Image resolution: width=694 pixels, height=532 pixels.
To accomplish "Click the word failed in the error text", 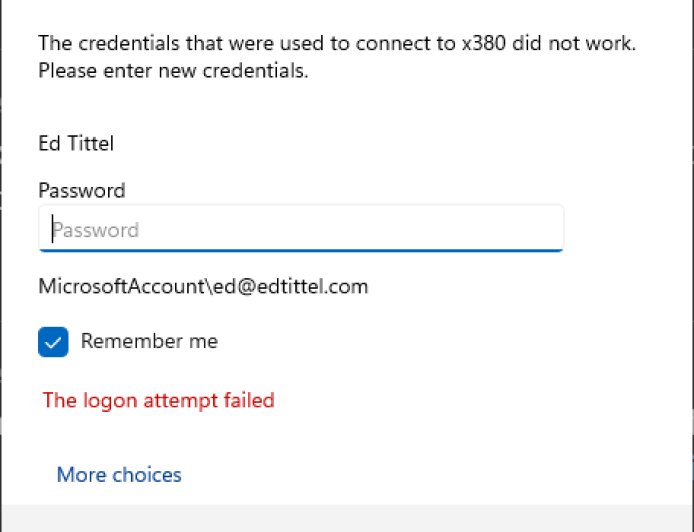I will click(248, 401).
